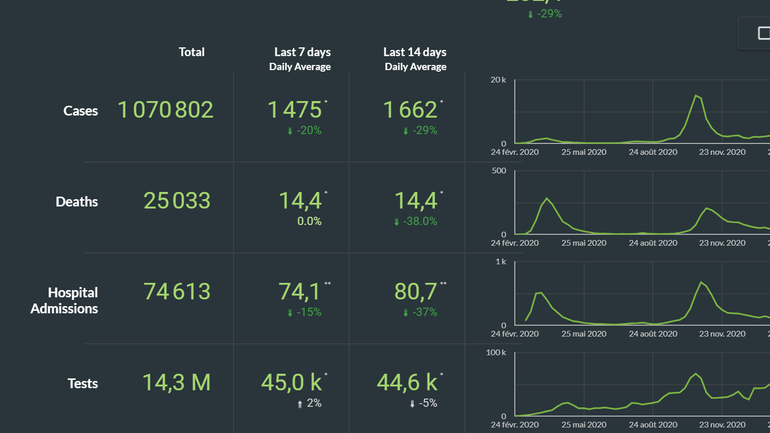Click the Cases row label
The height and width of the screenshot is (433, 770).
pyautogui.click(x=80, y=111)
